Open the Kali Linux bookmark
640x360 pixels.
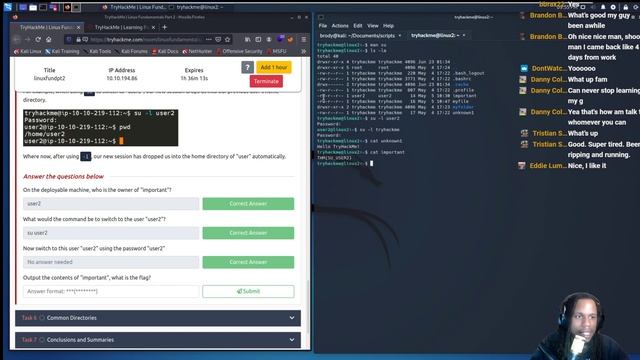pyautogui.click(x=28, y=51)
